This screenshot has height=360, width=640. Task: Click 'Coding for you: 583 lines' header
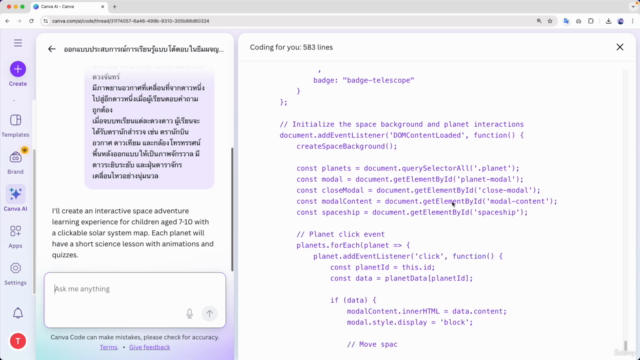click(x=291, y=47)
